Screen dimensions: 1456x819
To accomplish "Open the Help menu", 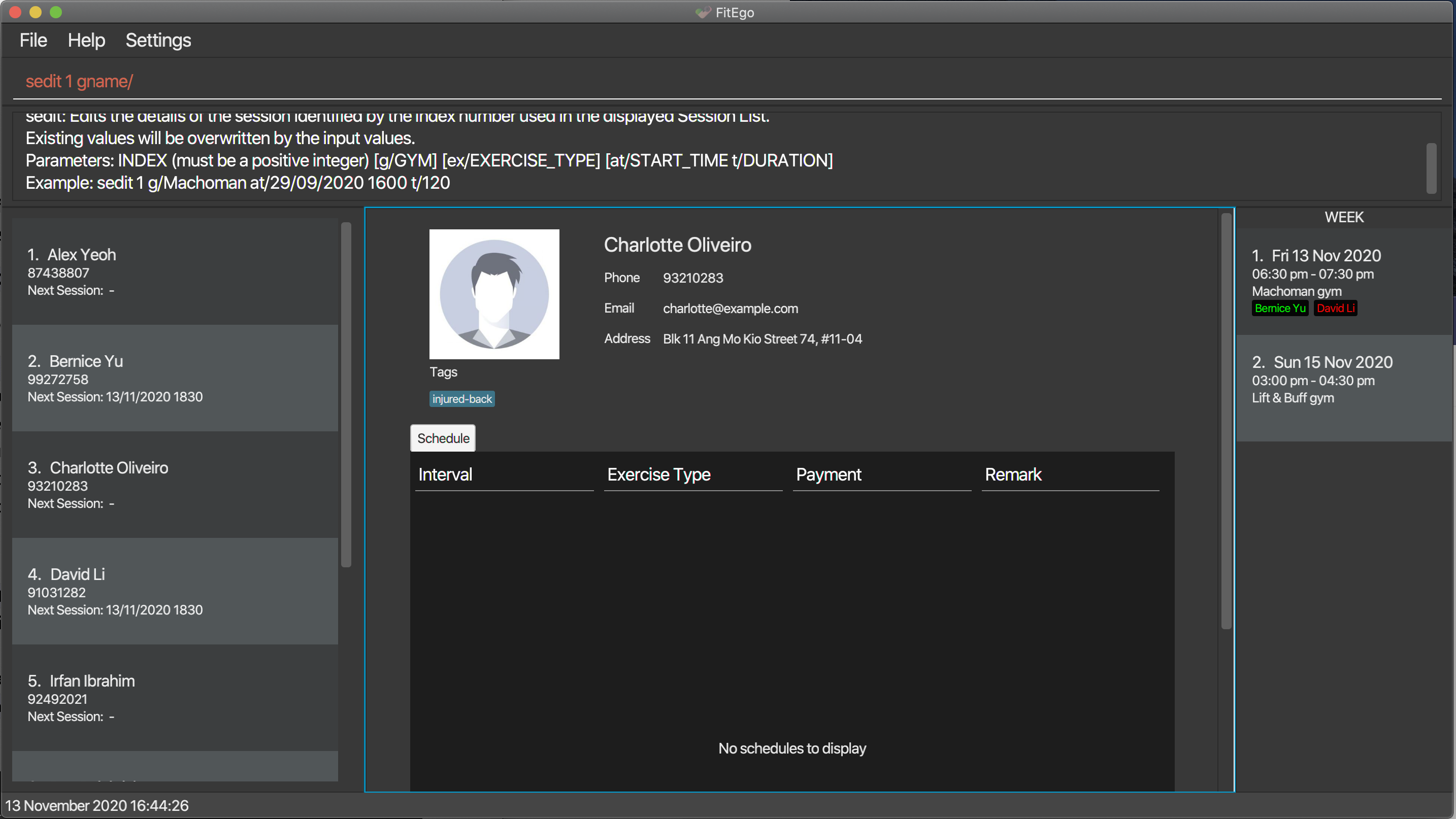I will pyautogui.click(x=86, y=41).
